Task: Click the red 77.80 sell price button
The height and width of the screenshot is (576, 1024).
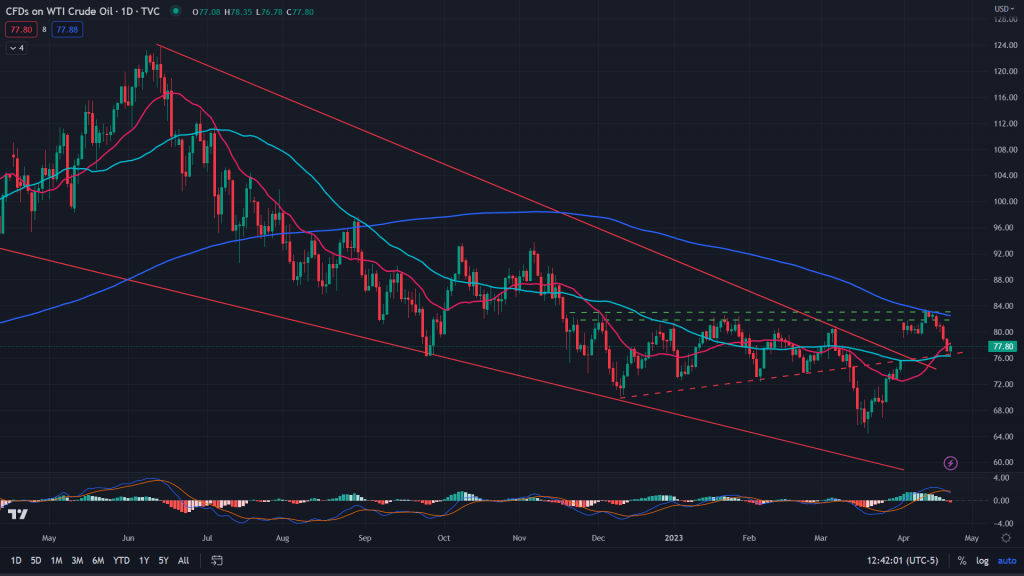Action: (x=19, y=30)
